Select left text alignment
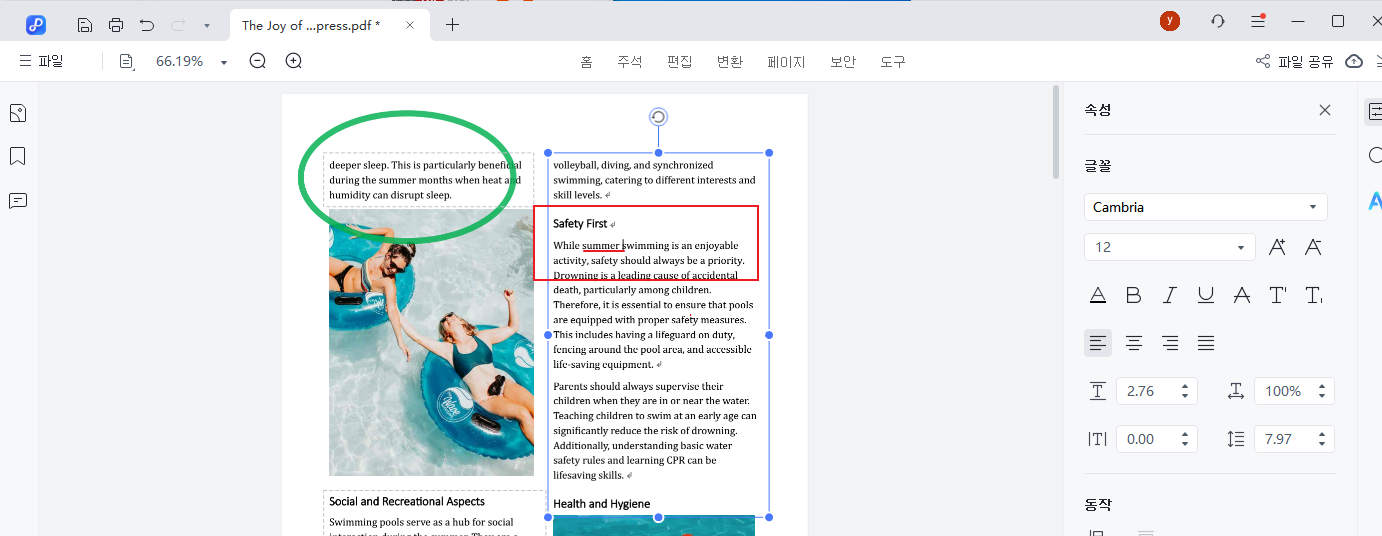This screenshot has width=1382, height=536. (1098, 343)
